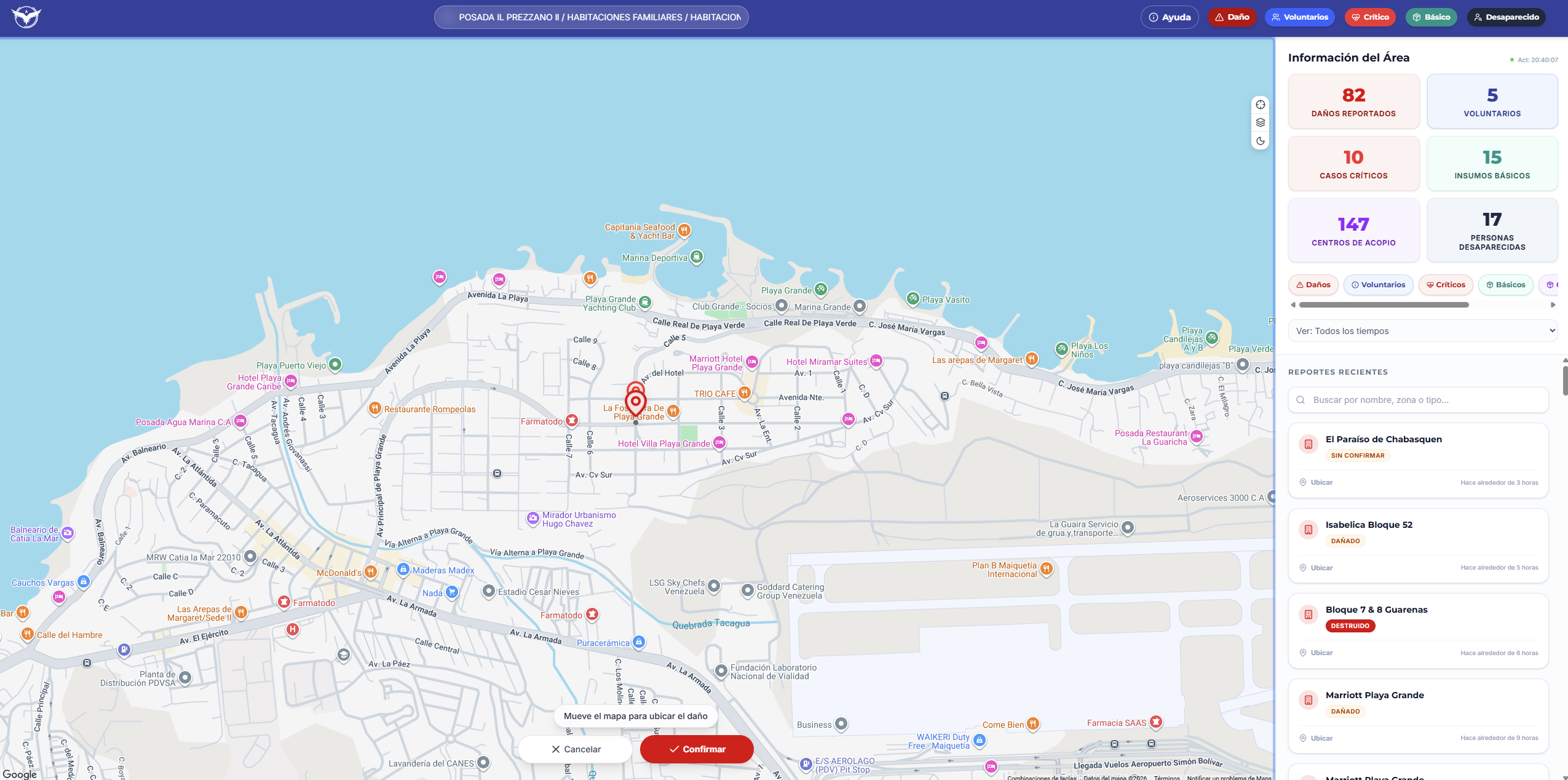The image size is (1568, 780).
Task: Click Hotel Miramar Suites pin
Action: point(876,361)
